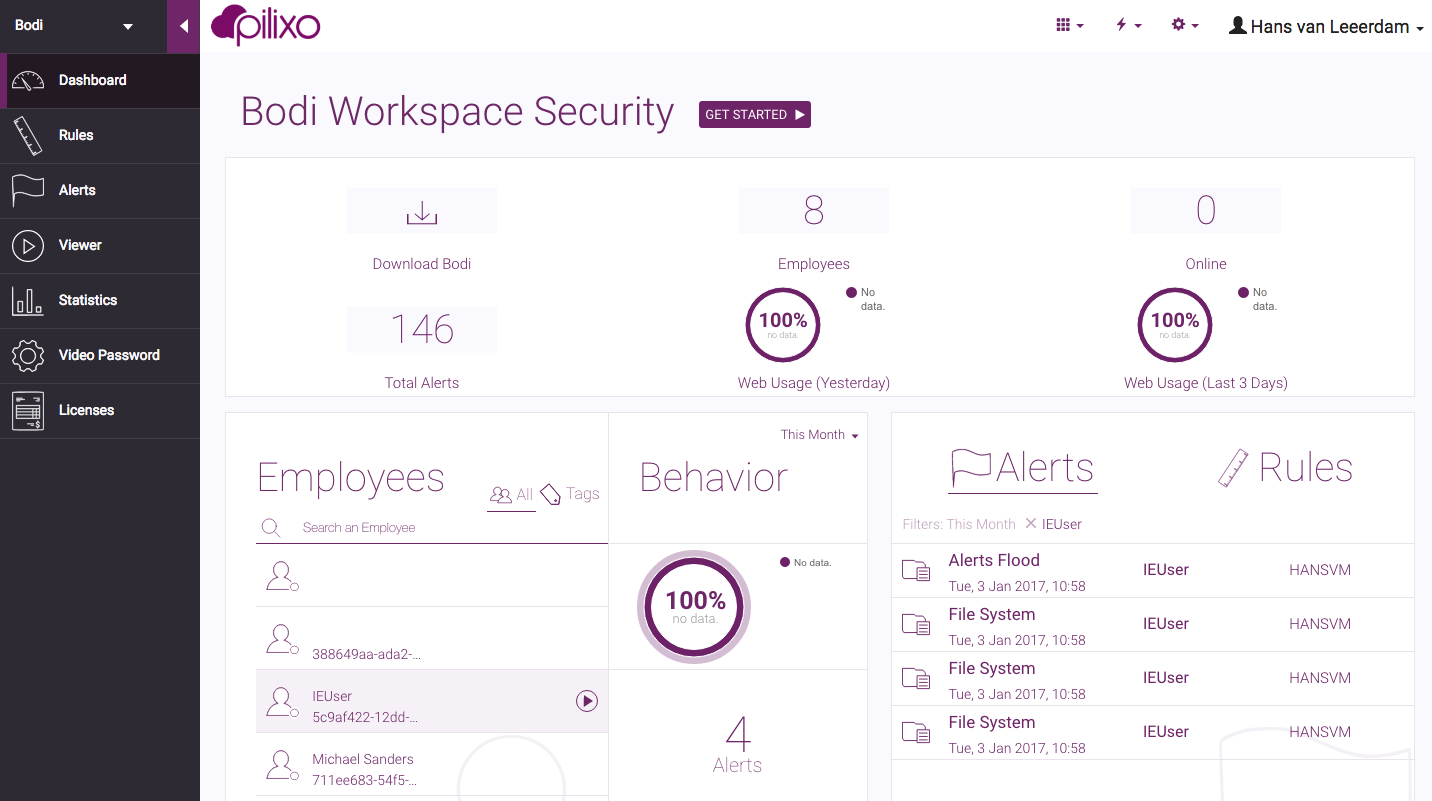Open the Bodi workspace dropdown
Viewport: 1432px width, 801px height.
point(74,26)
